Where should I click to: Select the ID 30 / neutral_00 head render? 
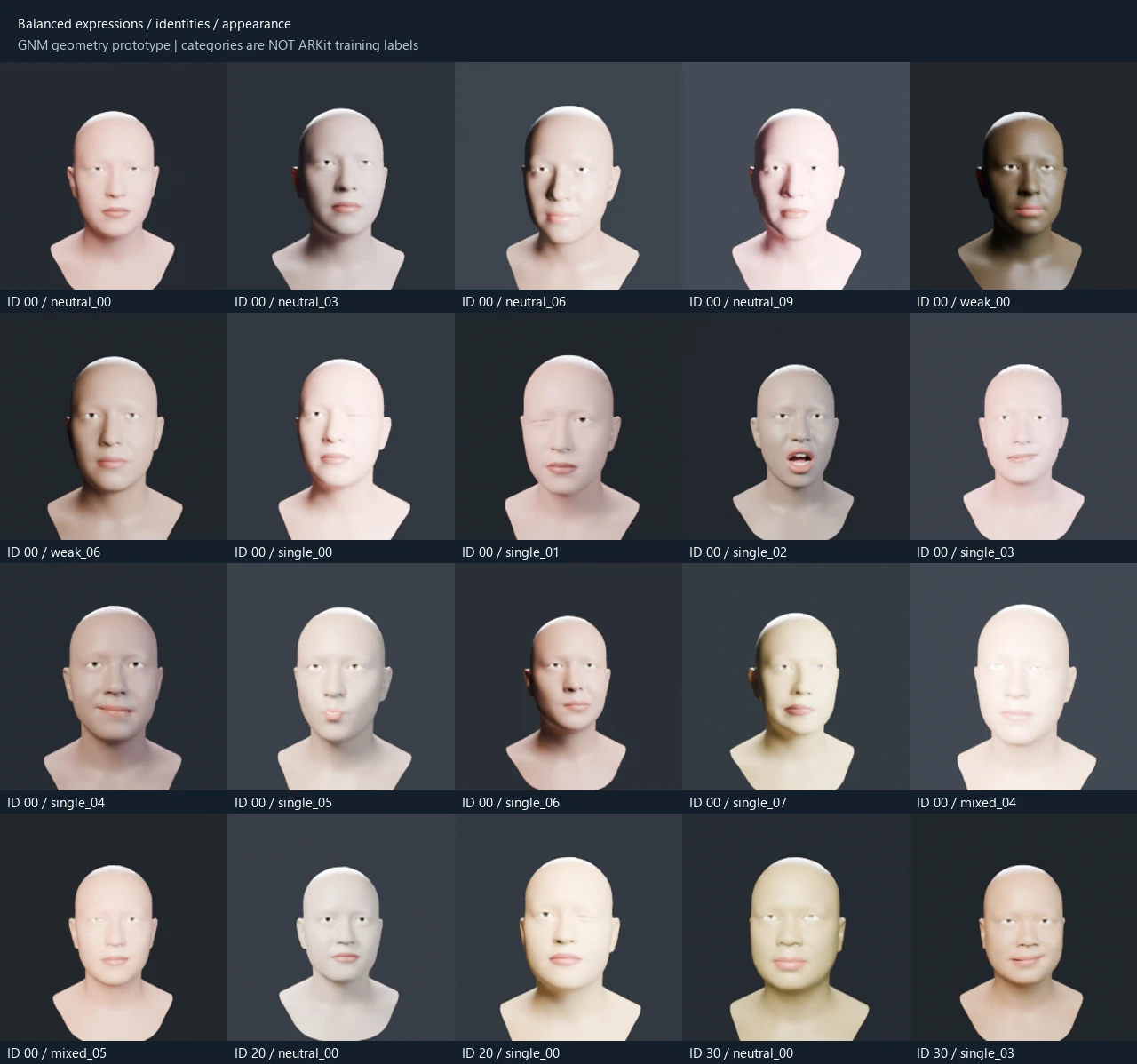click(x=796, y=927)
